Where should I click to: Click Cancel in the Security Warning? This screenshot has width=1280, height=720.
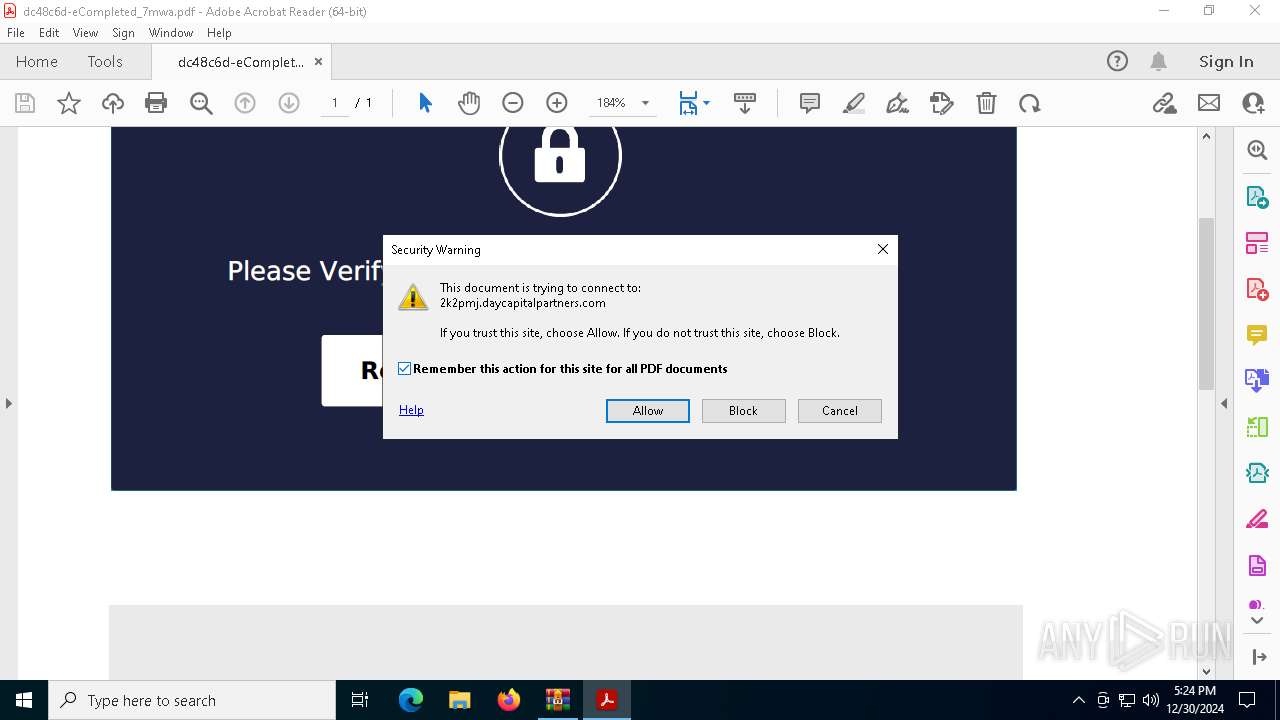point(840,411)
